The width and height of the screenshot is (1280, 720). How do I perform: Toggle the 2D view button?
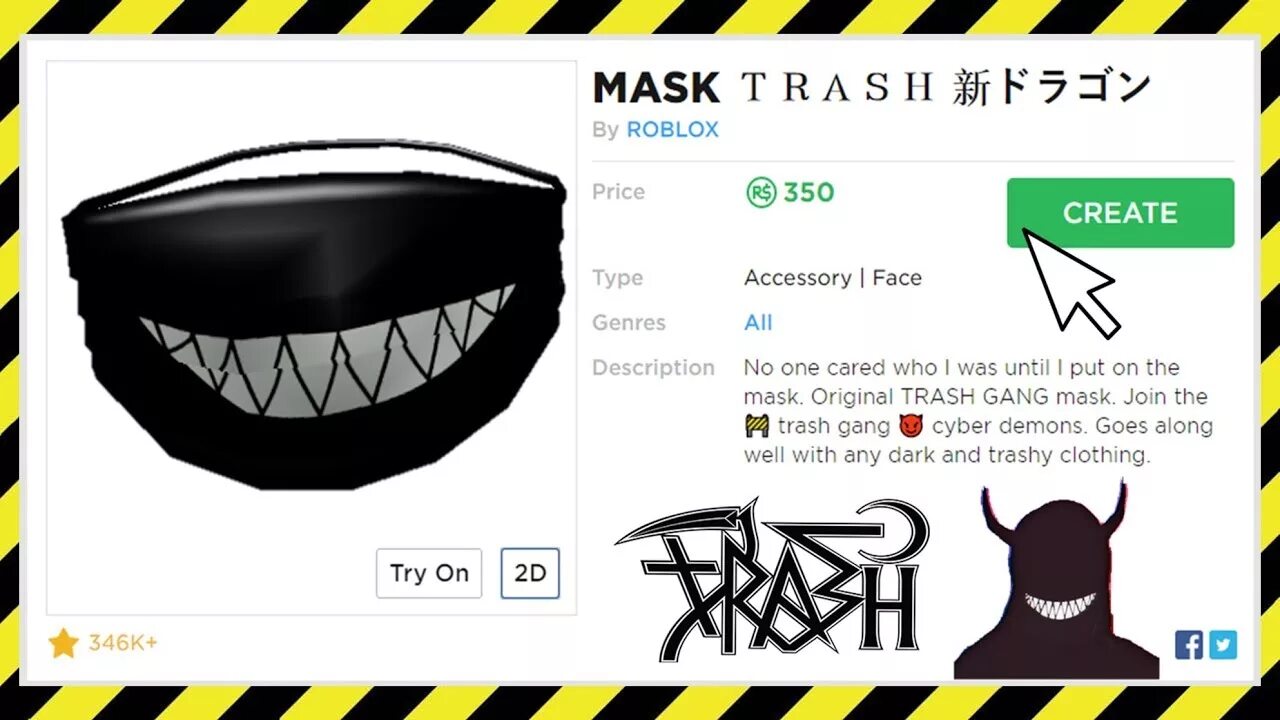530,573
